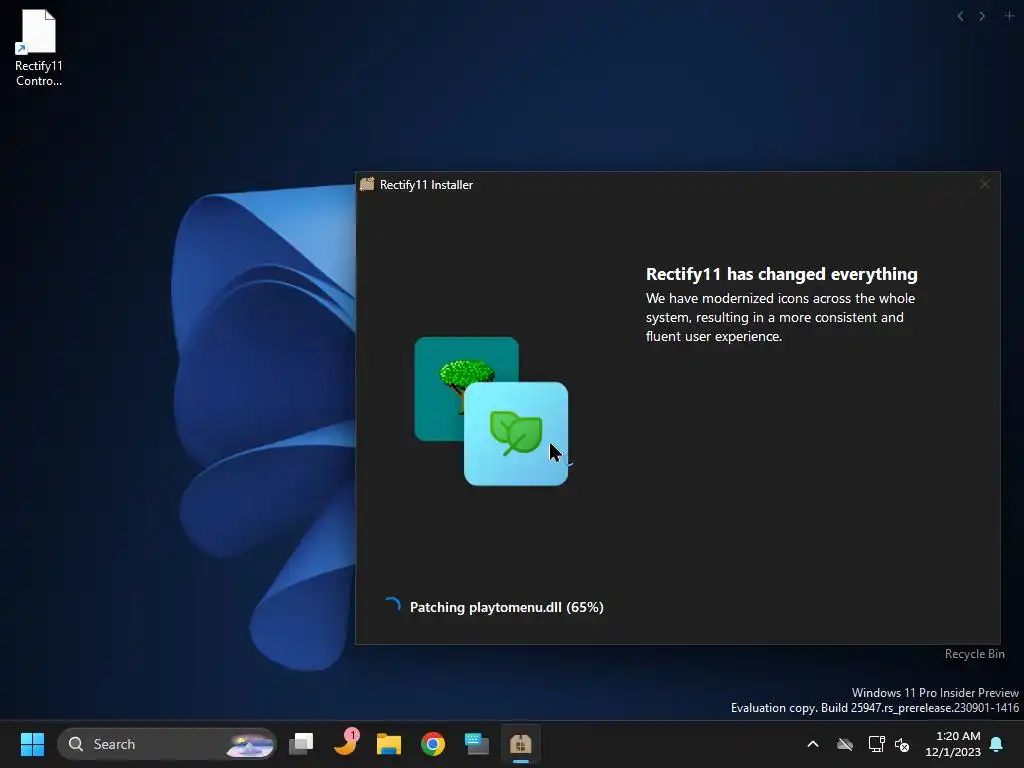Open the Rectify11 Control Center desktop shortcut
This screenshot has height=768, width=1024.
pos(39,48)
